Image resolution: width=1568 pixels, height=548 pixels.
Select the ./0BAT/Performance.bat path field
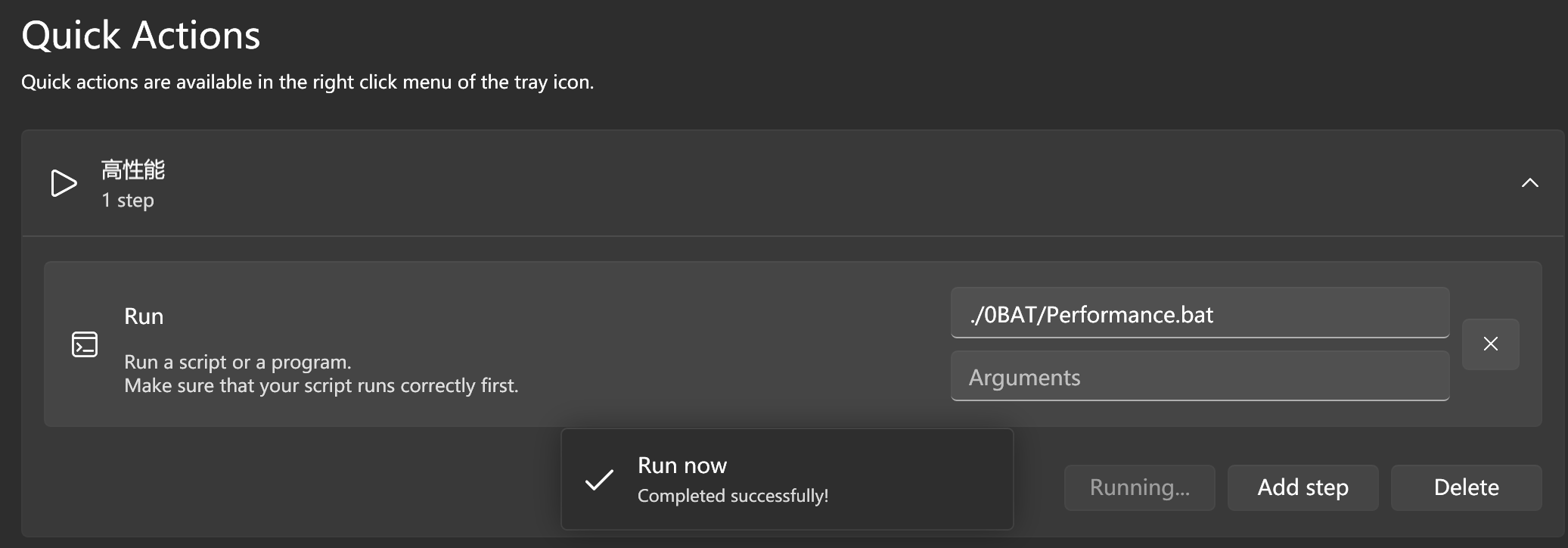point(1199,313)
